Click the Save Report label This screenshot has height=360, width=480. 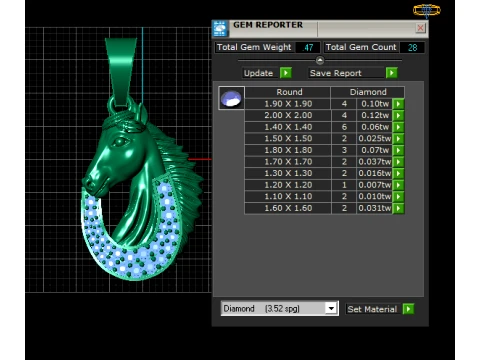pyautogui.click(x=336, y=73)
